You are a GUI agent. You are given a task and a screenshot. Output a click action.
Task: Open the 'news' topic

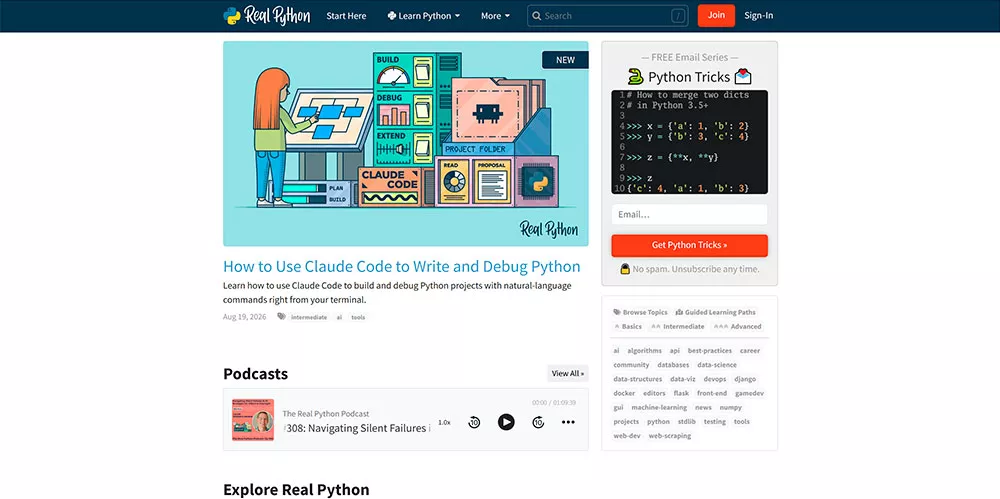(x=703, y=407)
